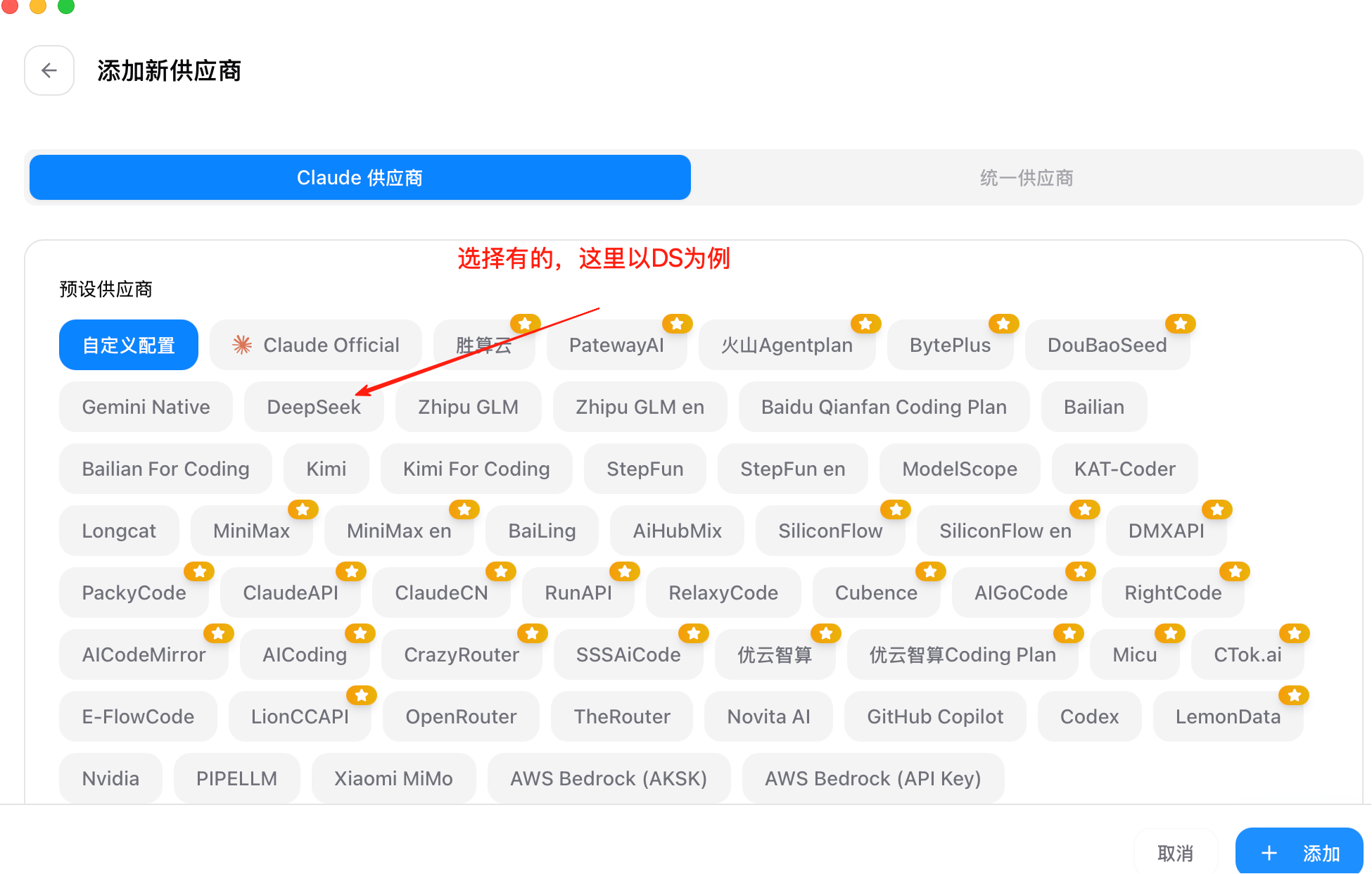This screenshot has width=1372, height=874.
Task: Pick the PatewayAI provider preset
Action: point(616,345)
